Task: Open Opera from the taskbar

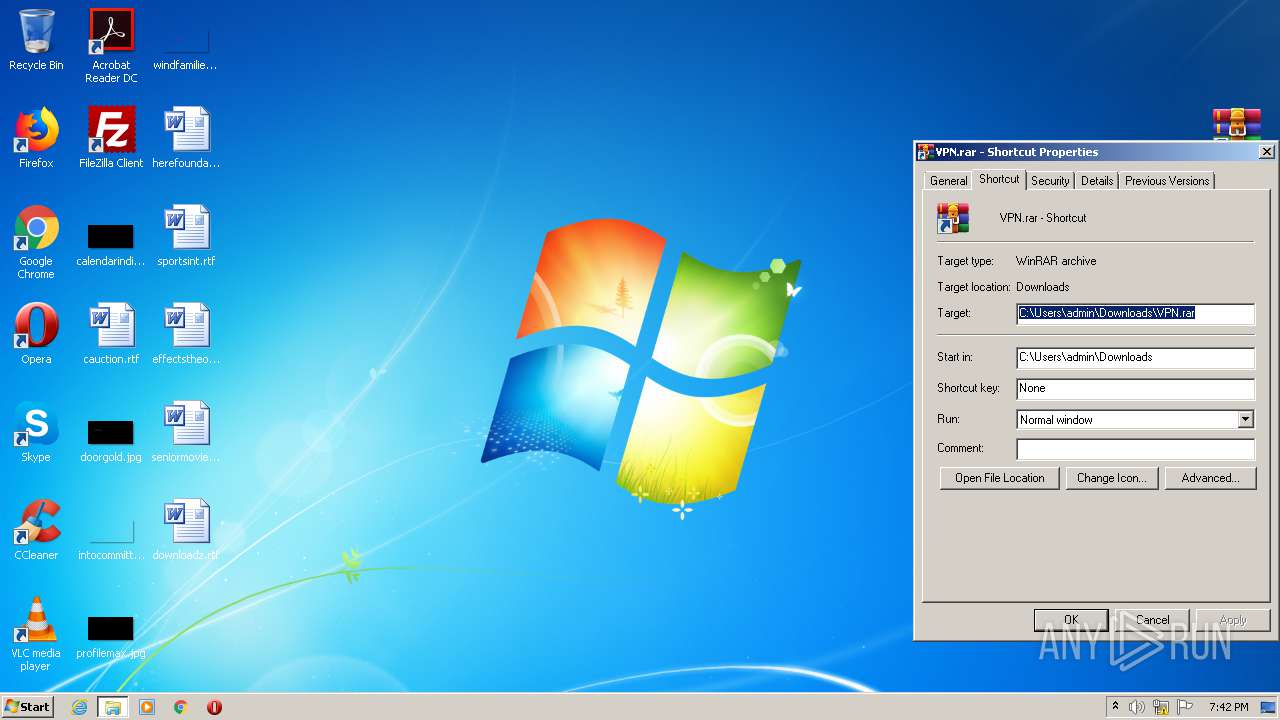Action: (214, 707)
